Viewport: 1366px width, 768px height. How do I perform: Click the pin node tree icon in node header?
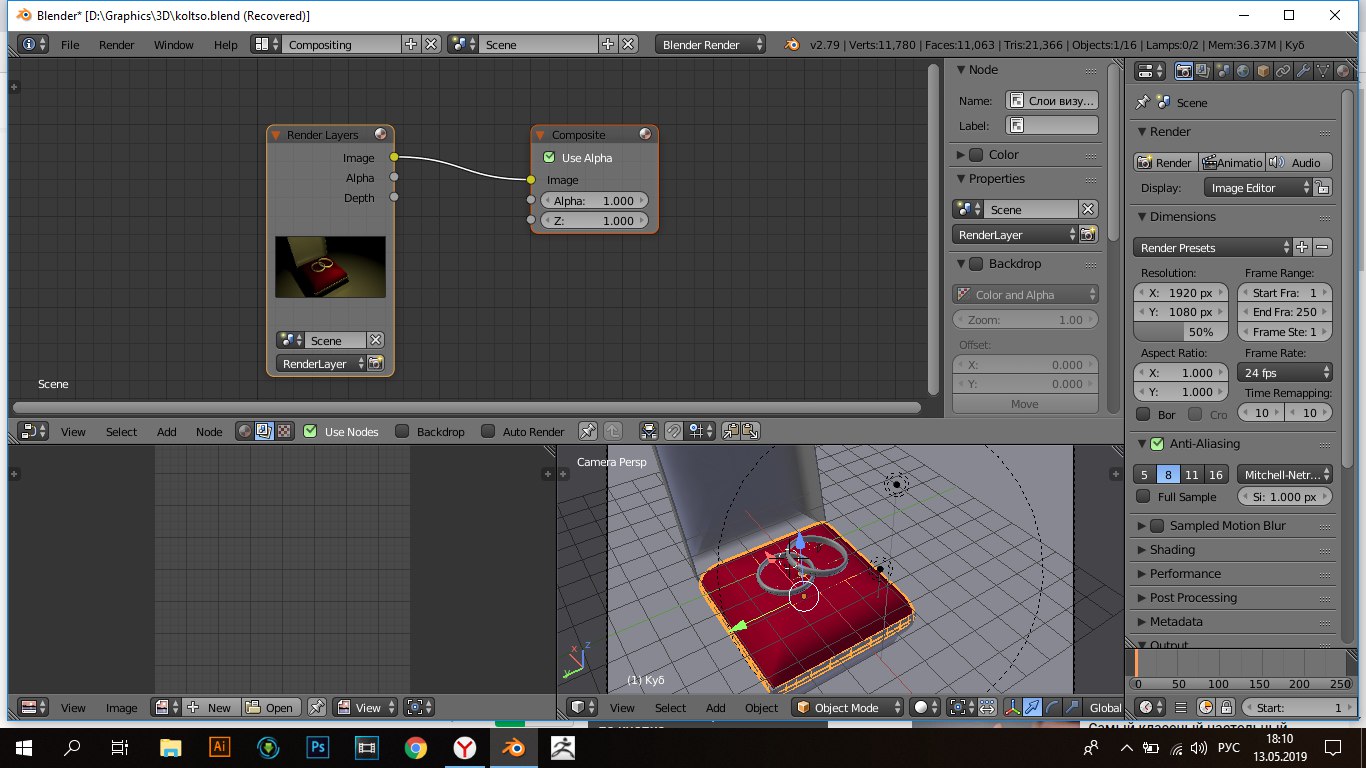coord(588,431)
